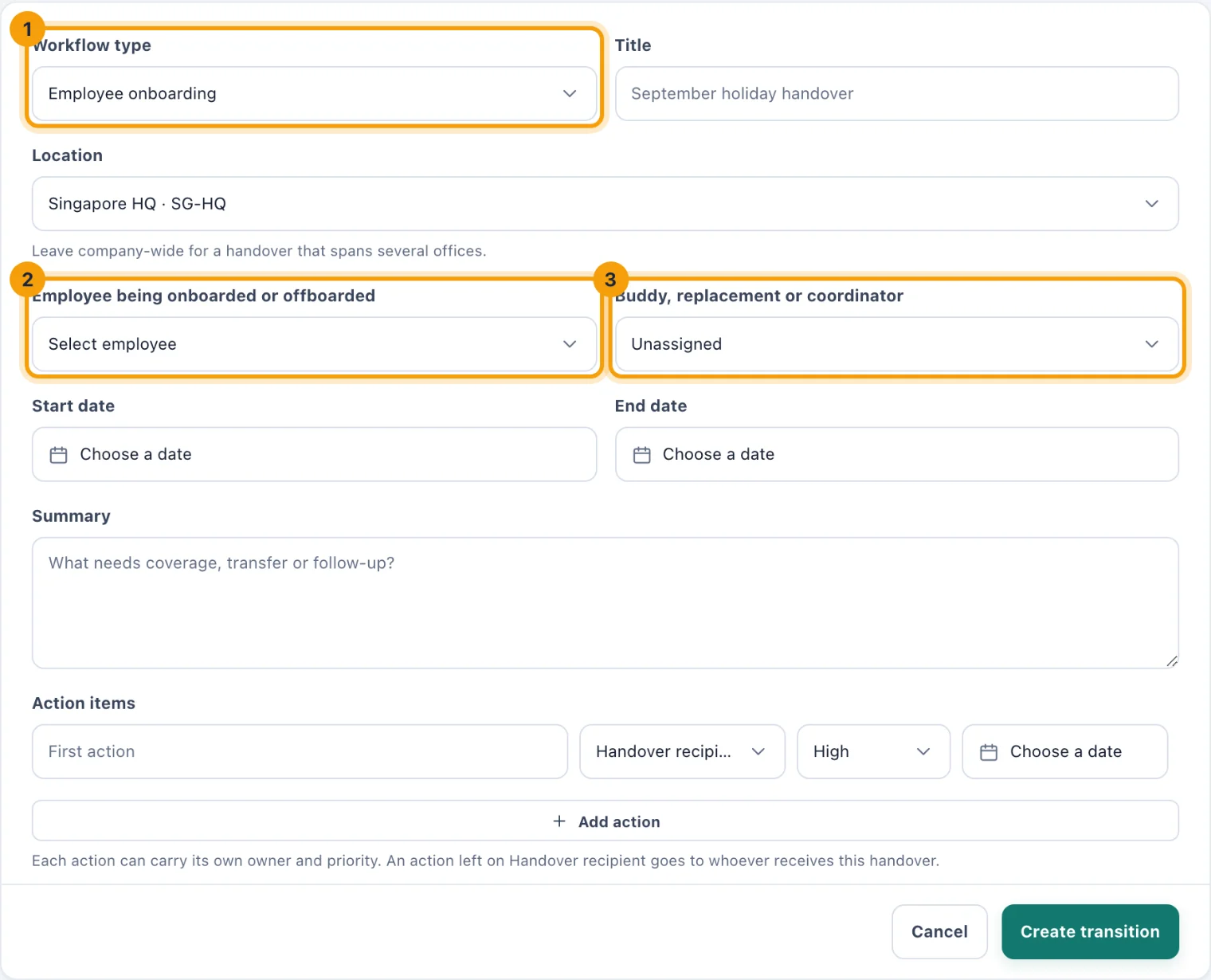Click the Title input field
Screen dimensions: 1211x980
click(x=896, y=94)
